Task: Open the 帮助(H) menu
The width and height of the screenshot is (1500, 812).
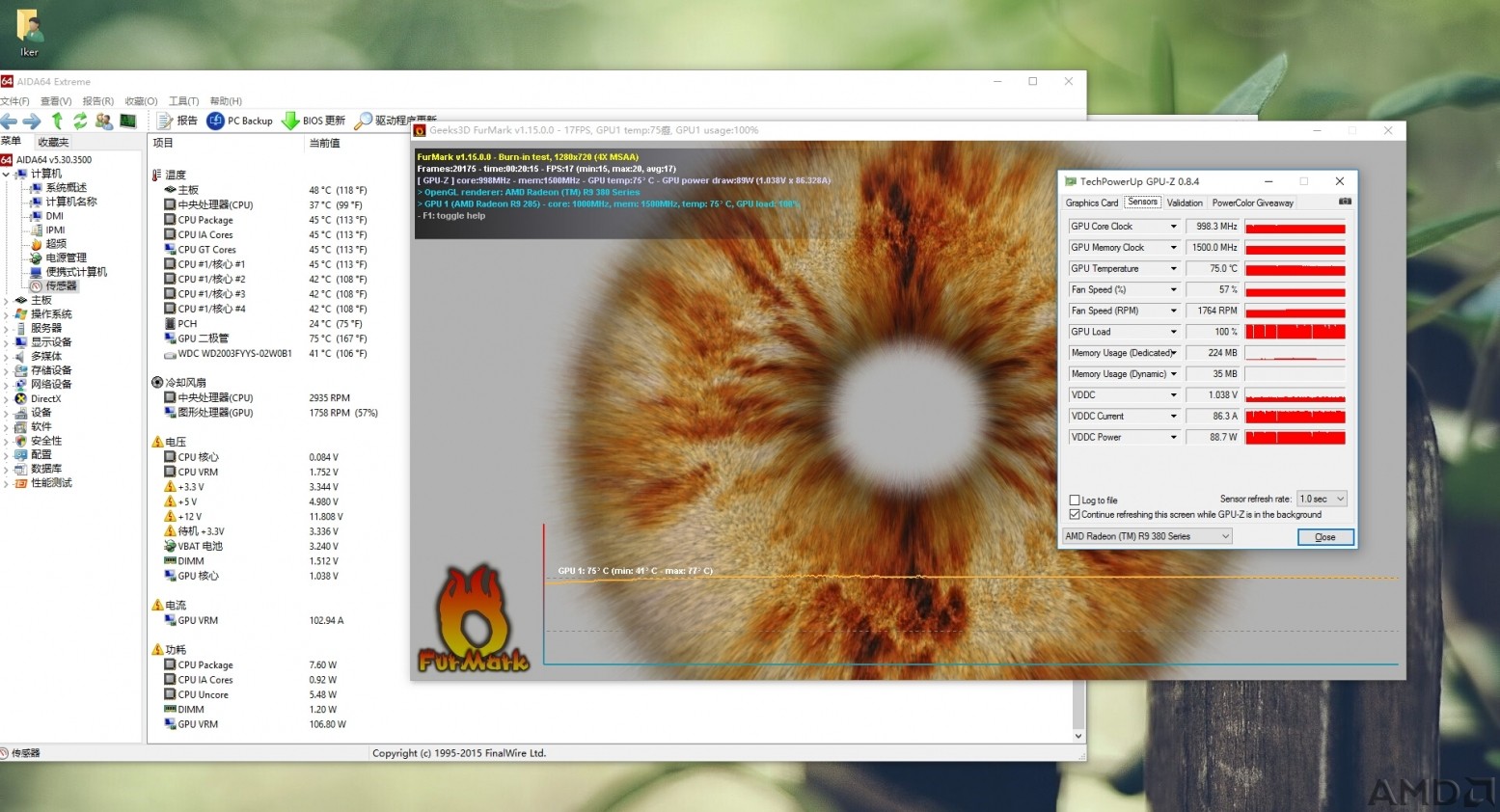Action: pyautogui.click(x=226, y=101)
